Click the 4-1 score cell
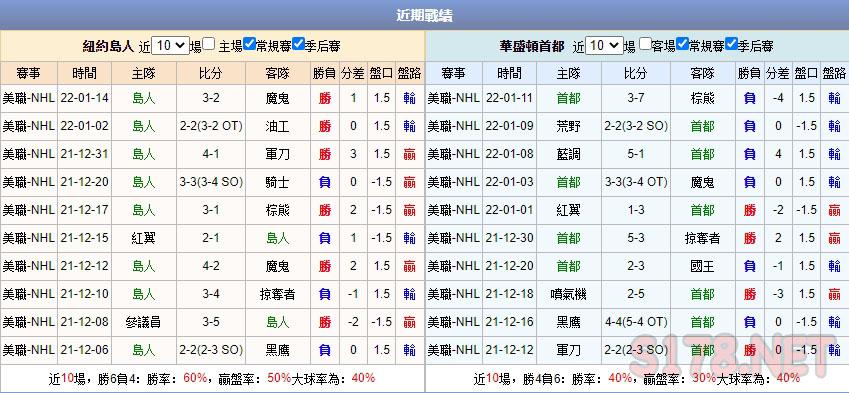Screen dimensions: 849x393 pos(211,154)
